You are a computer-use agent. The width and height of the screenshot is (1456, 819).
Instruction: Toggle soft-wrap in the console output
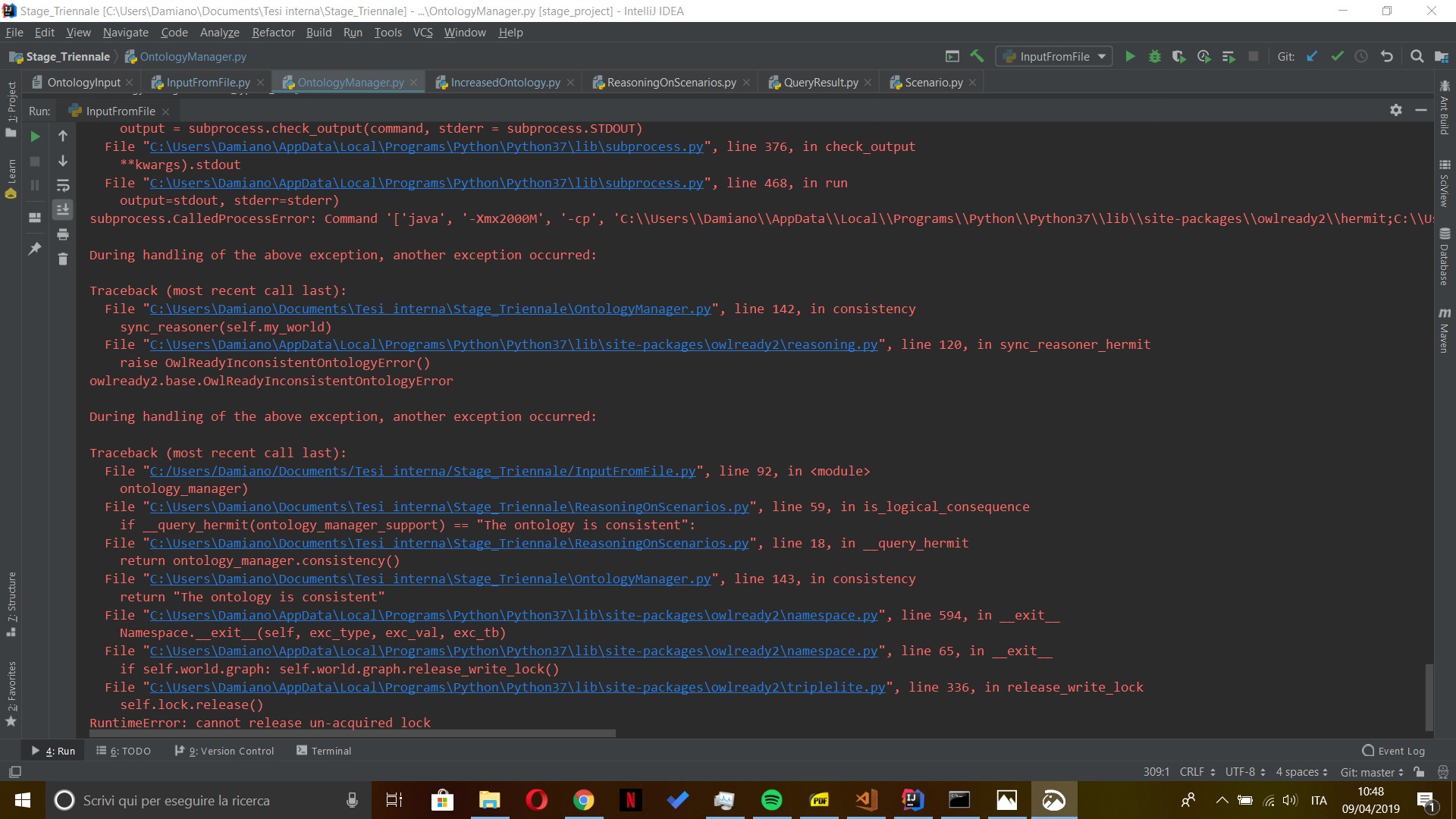(63, 186)
